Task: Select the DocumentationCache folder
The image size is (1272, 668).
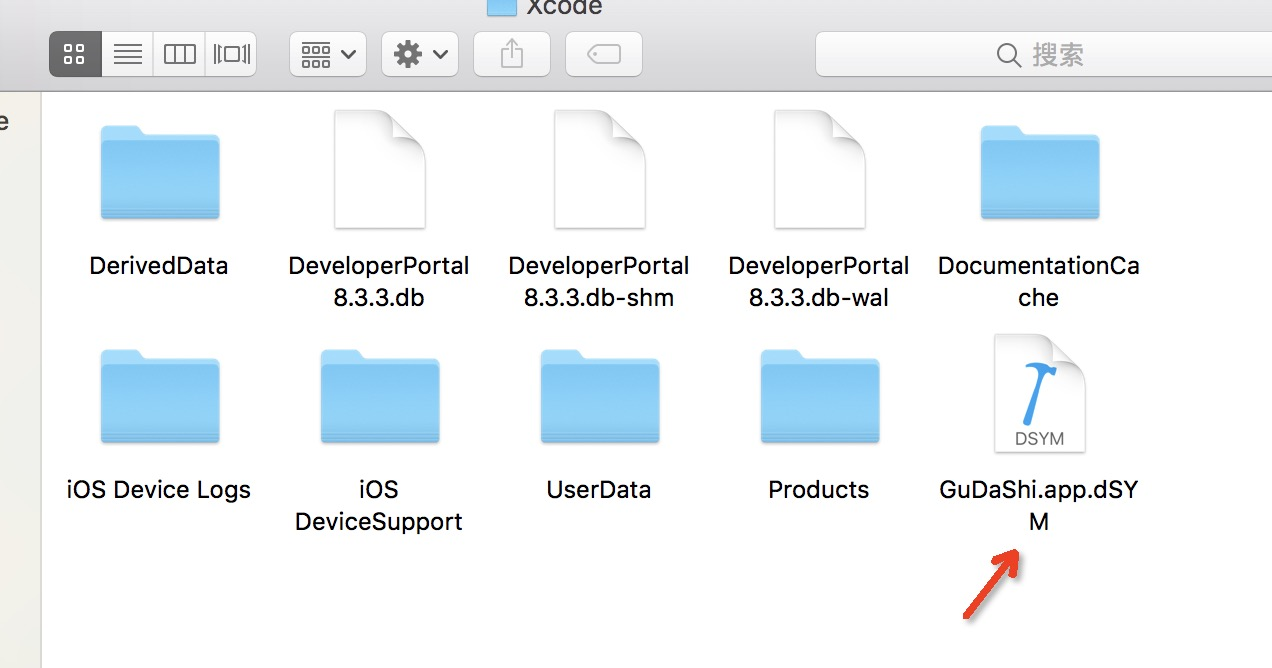Action: pyautogui.click(x=1039, y=173)
